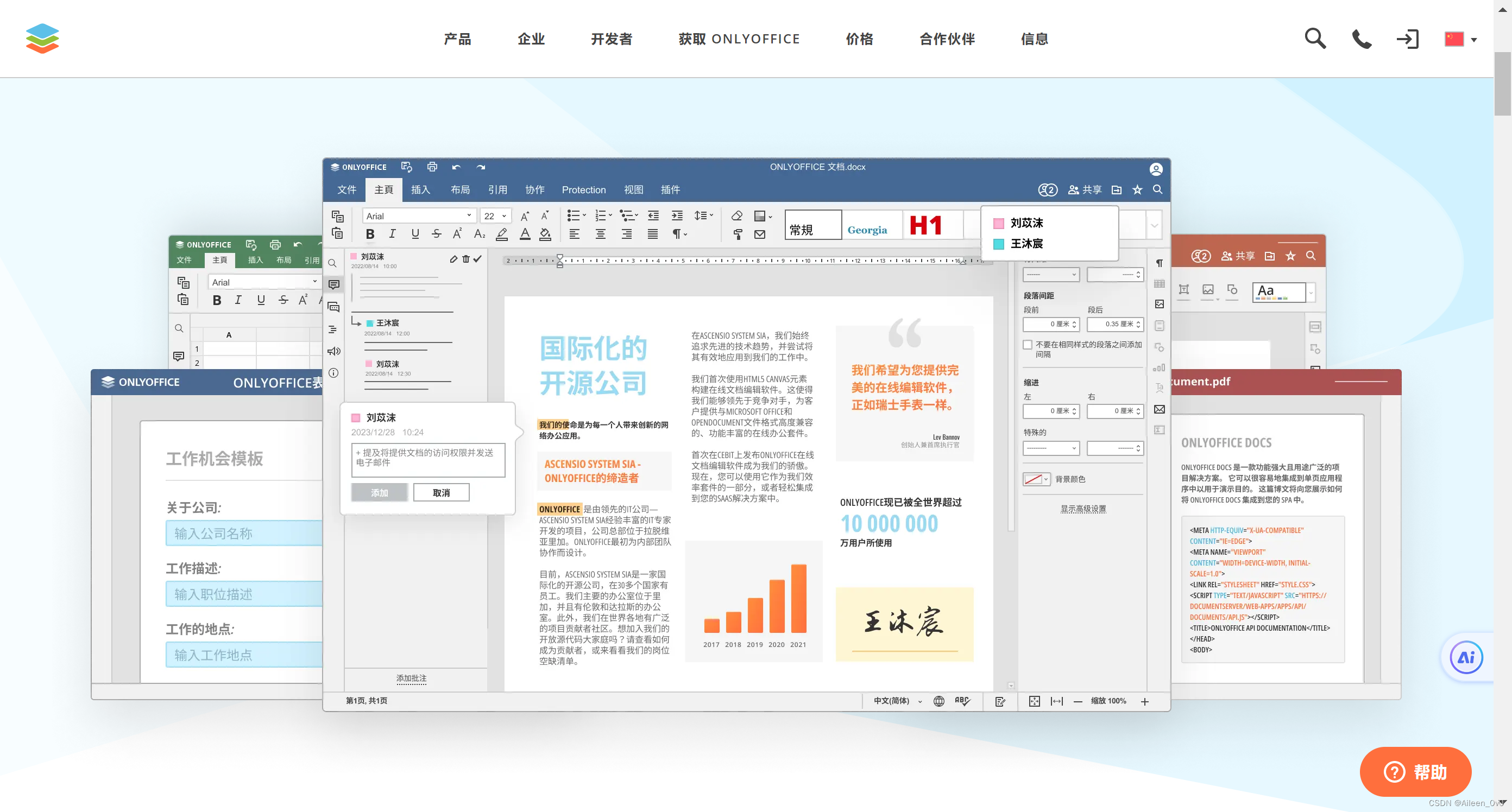Open the floating Ai assistant icon

coord(1466,657)
